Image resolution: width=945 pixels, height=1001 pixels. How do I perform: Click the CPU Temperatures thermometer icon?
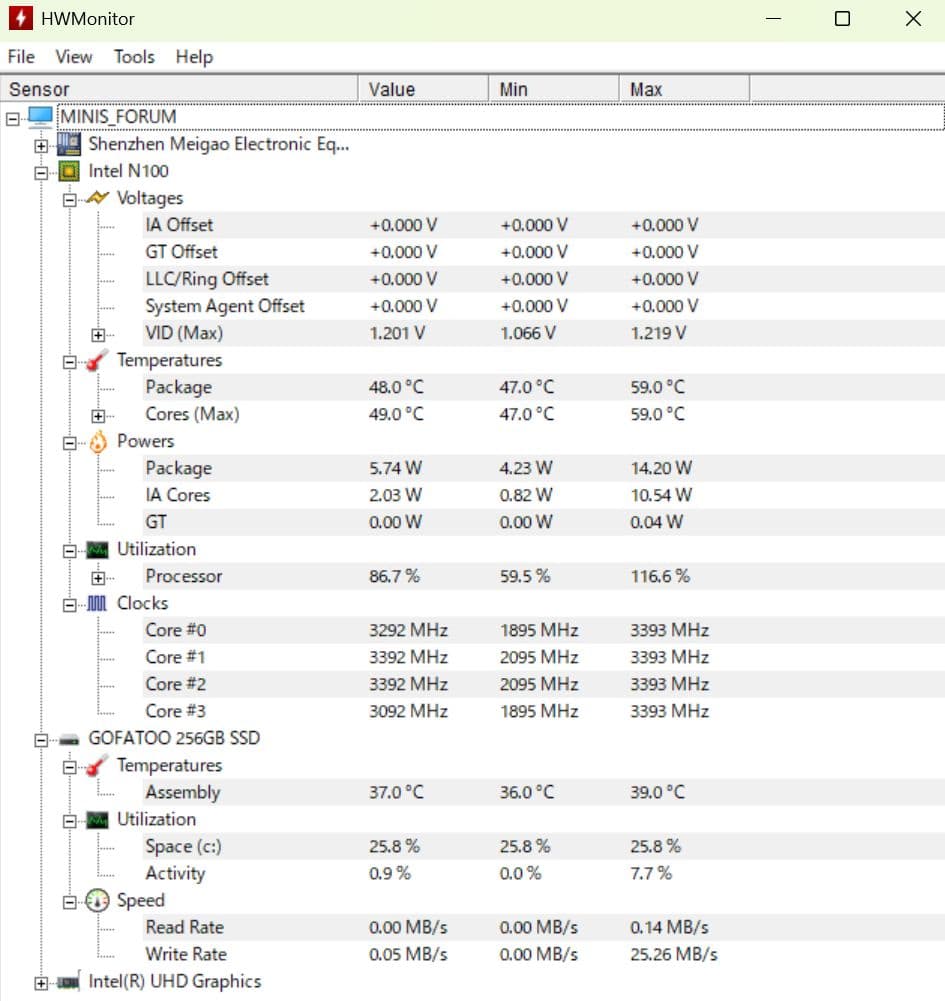point(98,360)
